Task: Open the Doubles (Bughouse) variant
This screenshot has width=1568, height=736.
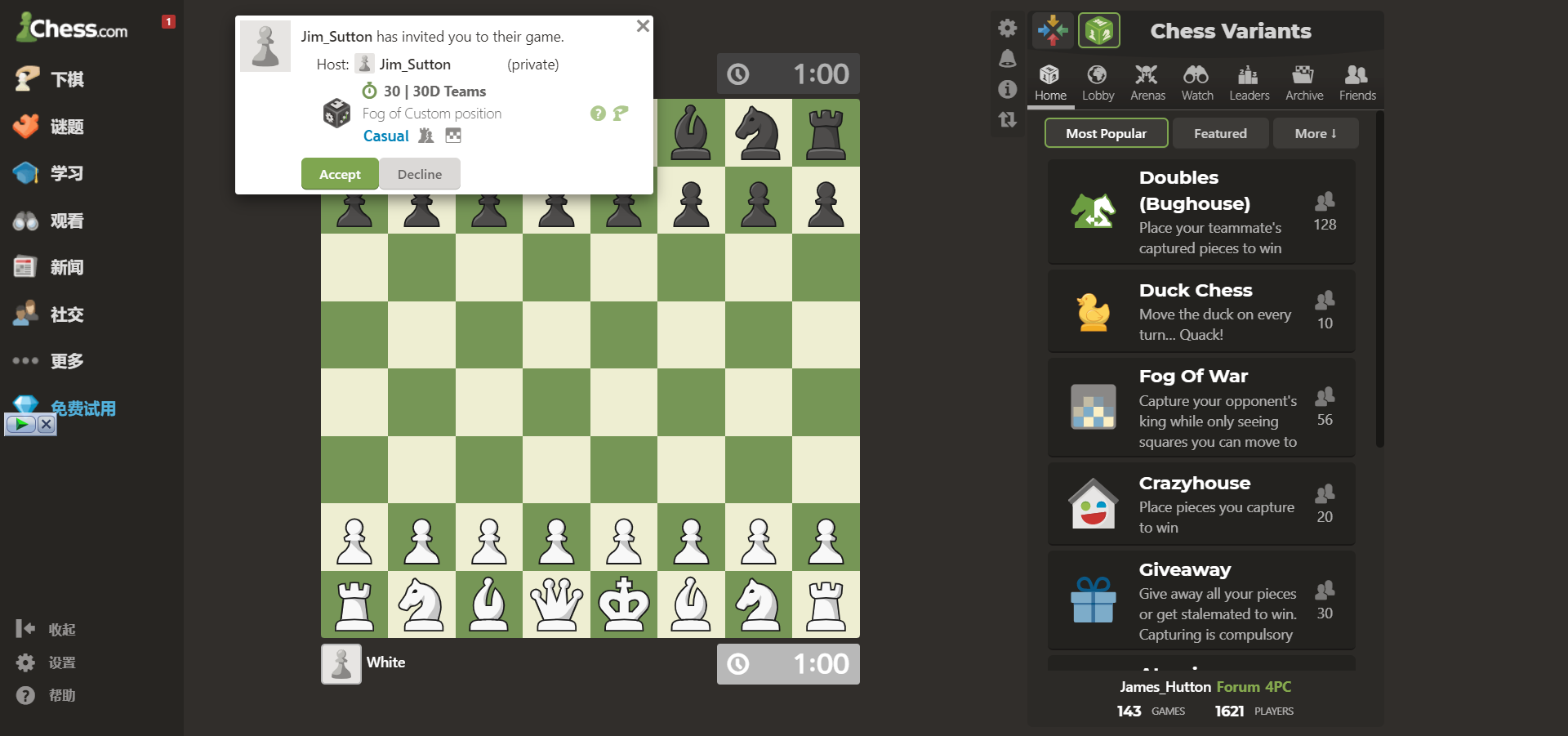Action: point(1201,212)
